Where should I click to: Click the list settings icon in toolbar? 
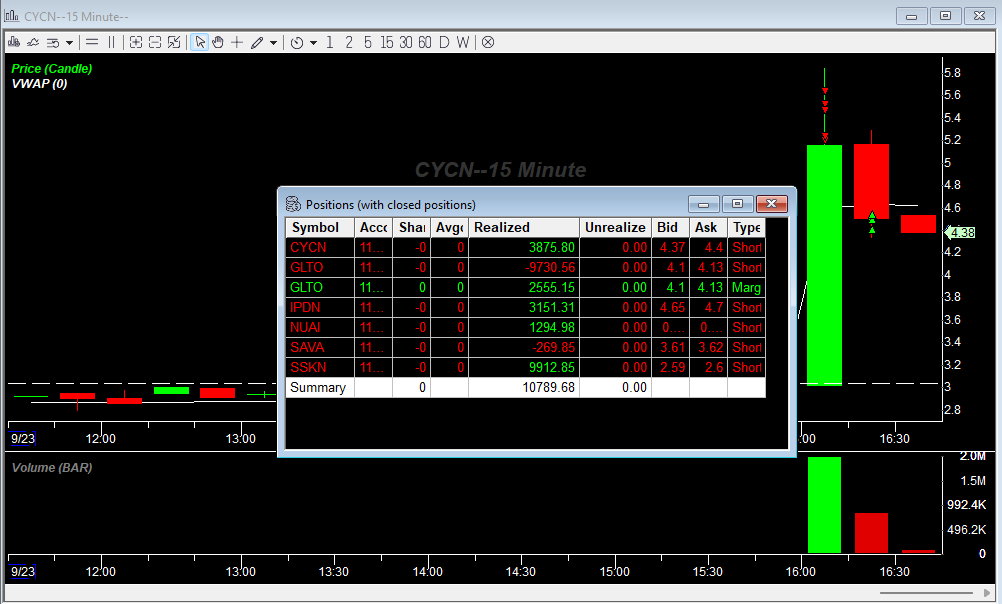pos(53,42)
